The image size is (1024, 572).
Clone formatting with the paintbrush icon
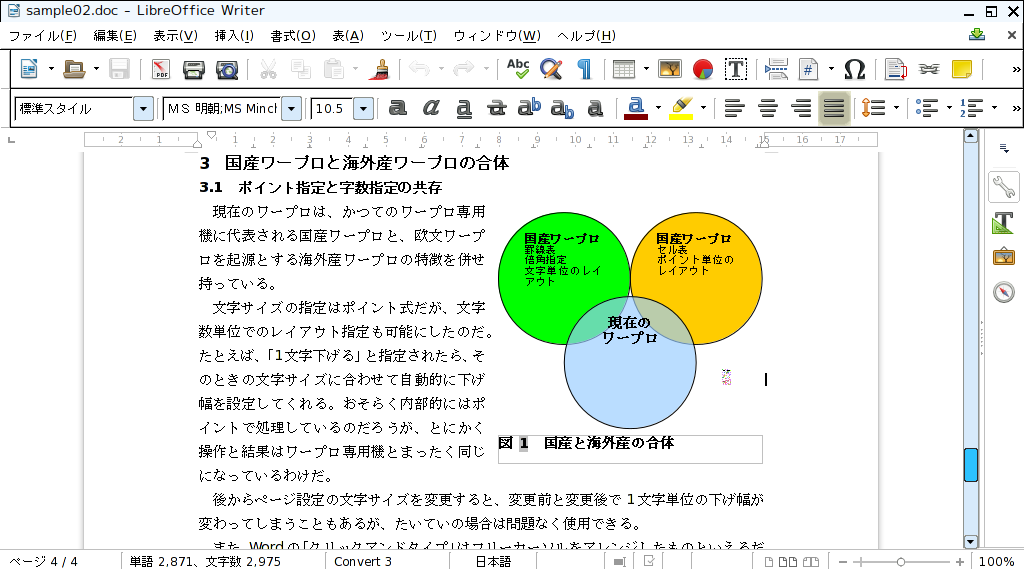[x=379, y=69]
